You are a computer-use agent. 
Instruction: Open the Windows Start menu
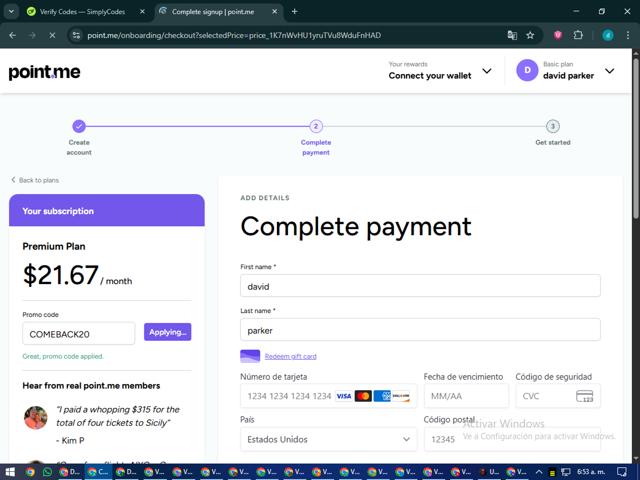pyautogui.click(x=10, y=472)
